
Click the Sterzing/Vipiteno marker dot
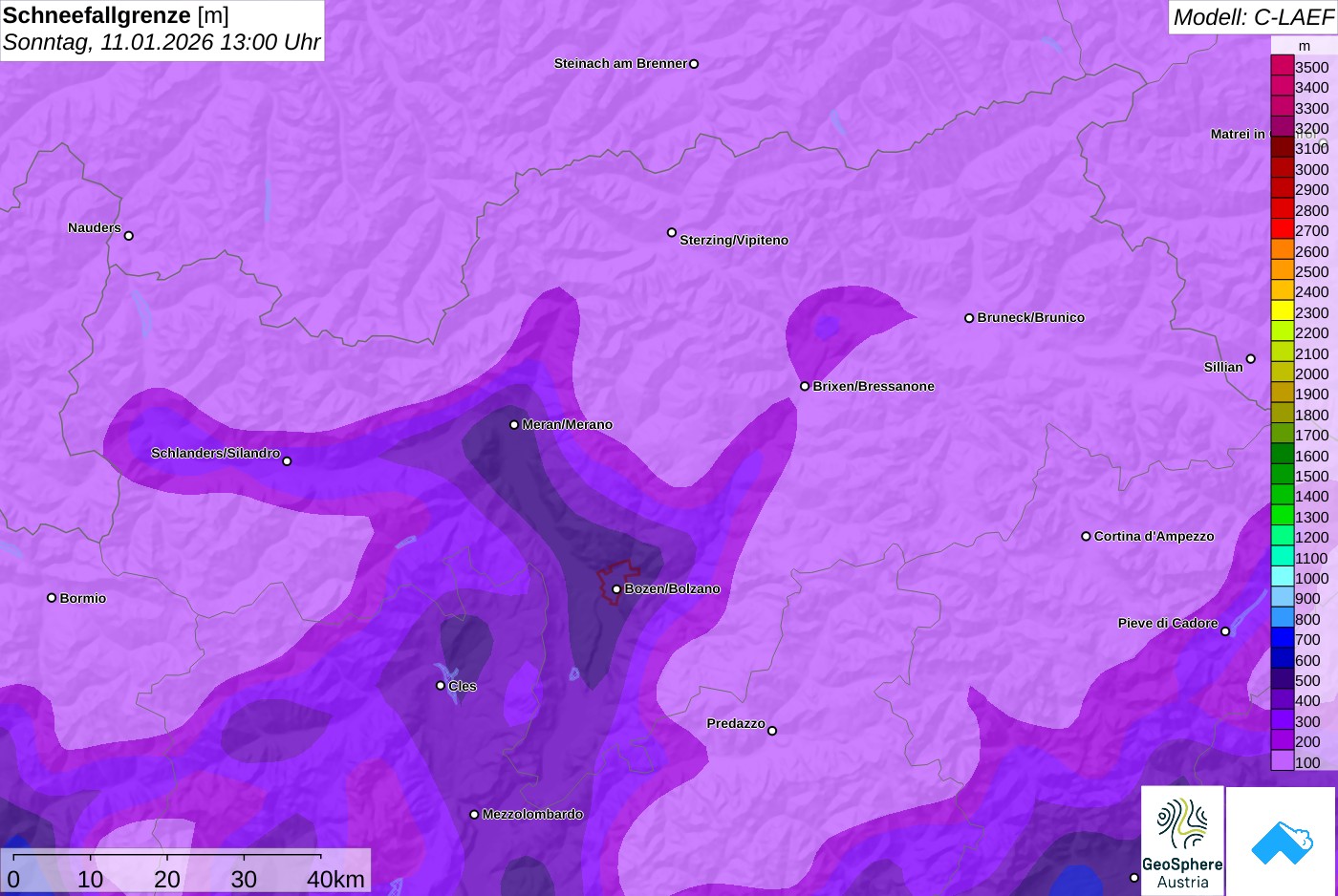[672, 232]
